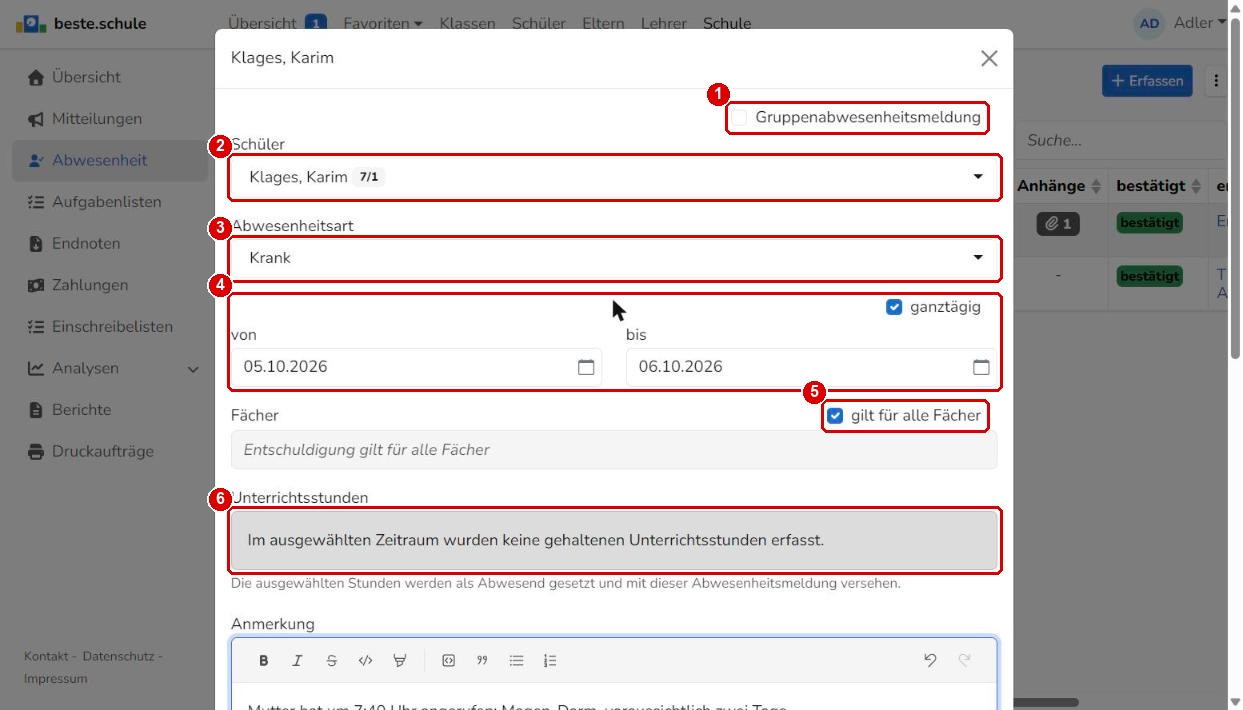Insert a code block in the editor

[x=448, y=660]
